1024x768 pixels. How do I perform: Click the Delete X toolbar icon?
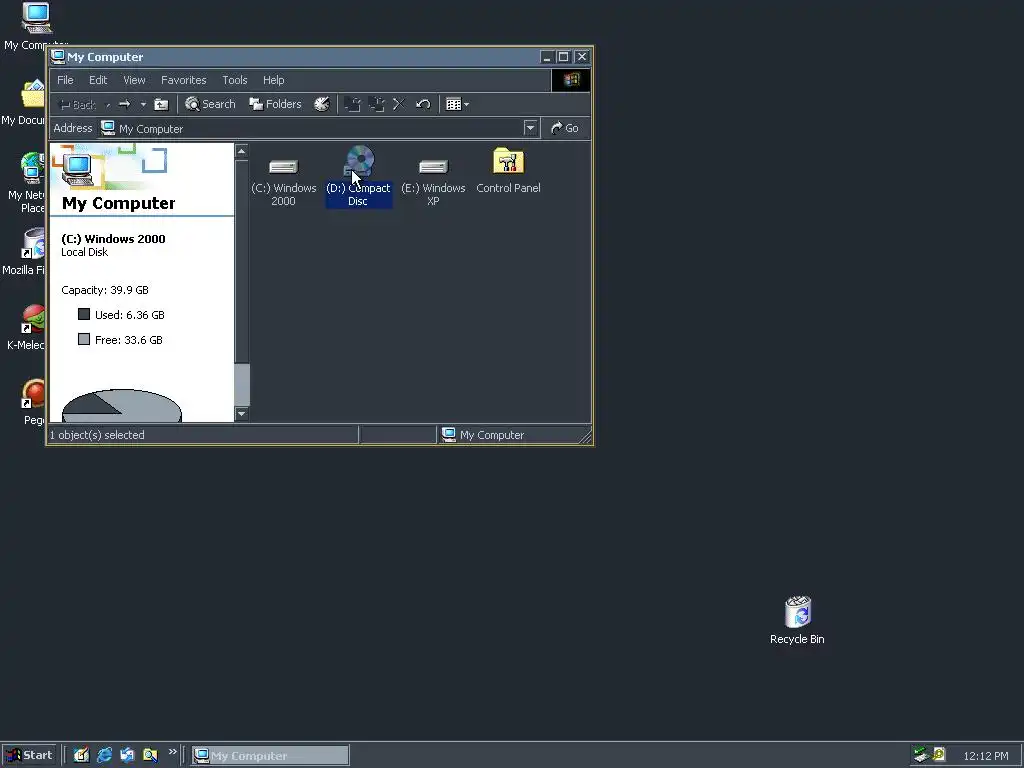[x=399, y=104]
